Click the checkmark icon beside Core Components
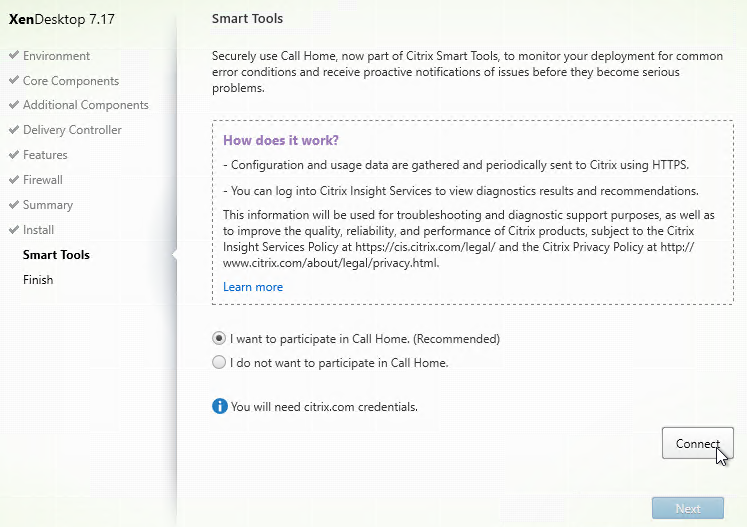Viewport: 747px width, 527px height. [14, 80]
